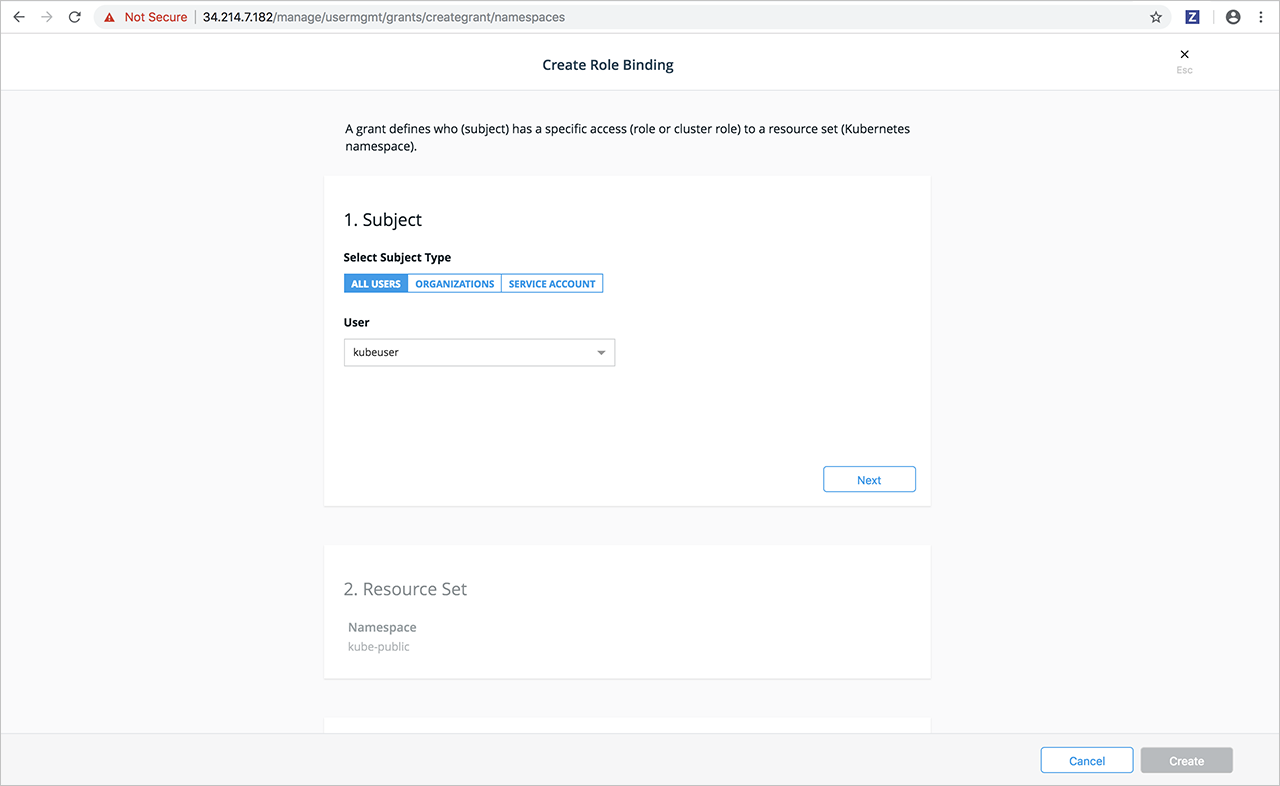The width and height of the screenshot is (1280, 786).
Task: Open the Z browser extension
Action: click(x=1192, y=17)
